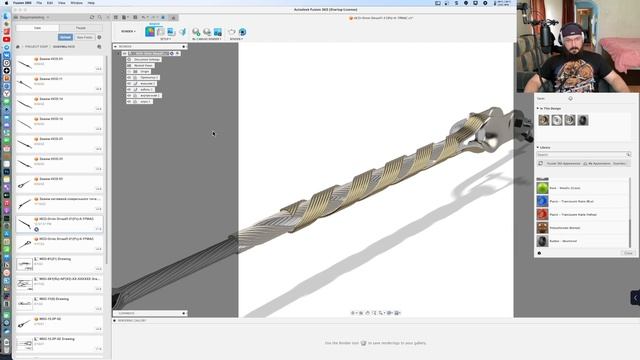Open Scene Settings next to the Appearance icon
Viewport: 640px width, 360px height.
click(x=161, y=32)
